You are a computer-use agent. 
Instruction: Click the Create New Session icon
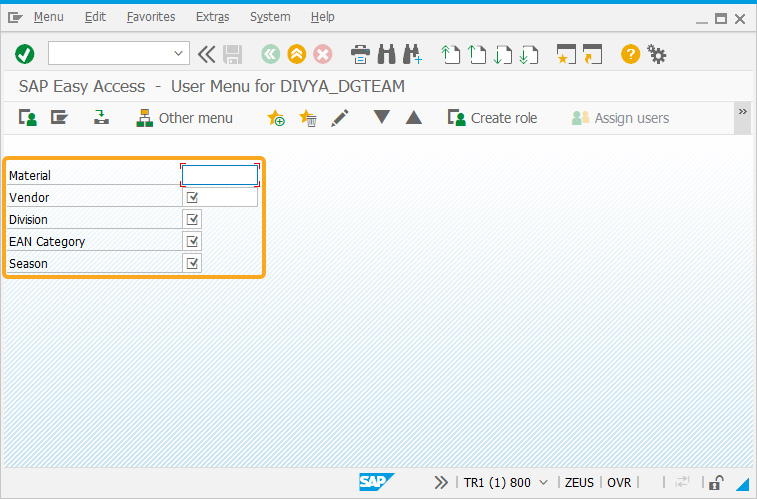coord(566,54)
